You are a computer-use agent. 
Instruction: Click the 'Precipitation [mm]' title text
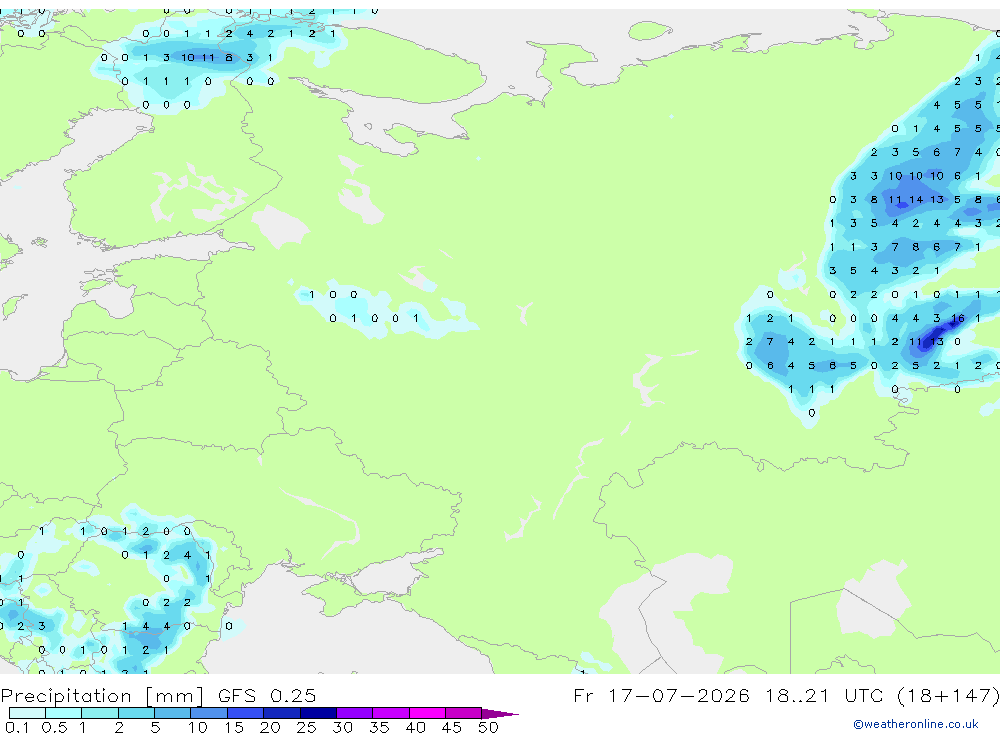(103, 696)
